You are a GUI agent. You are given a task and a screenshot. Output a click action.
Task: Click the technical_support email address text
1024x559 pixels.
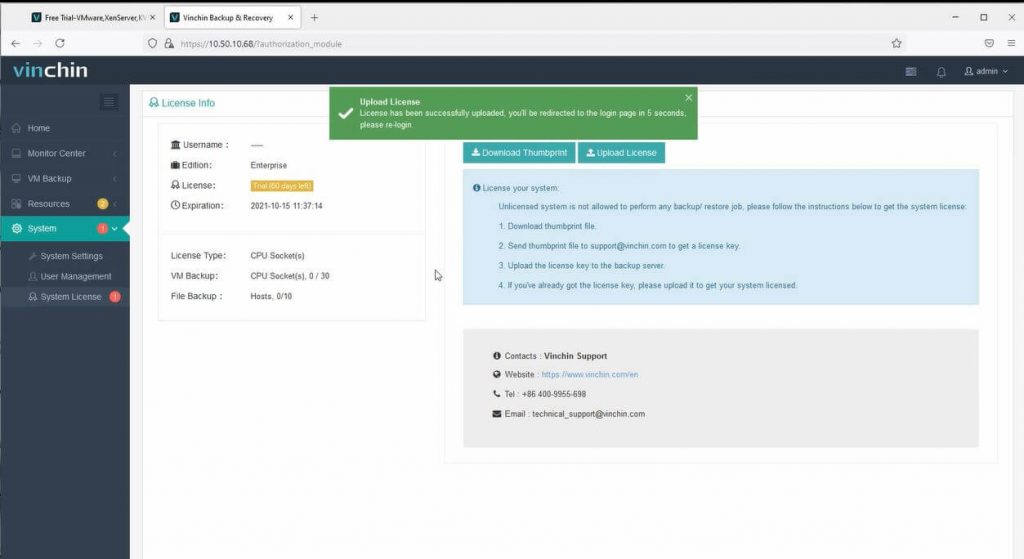pyautogui.click(x=588, y=414)
